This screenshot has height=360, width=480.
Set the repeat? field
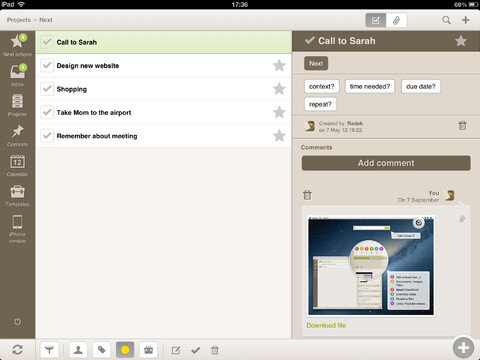coord(320,104)
